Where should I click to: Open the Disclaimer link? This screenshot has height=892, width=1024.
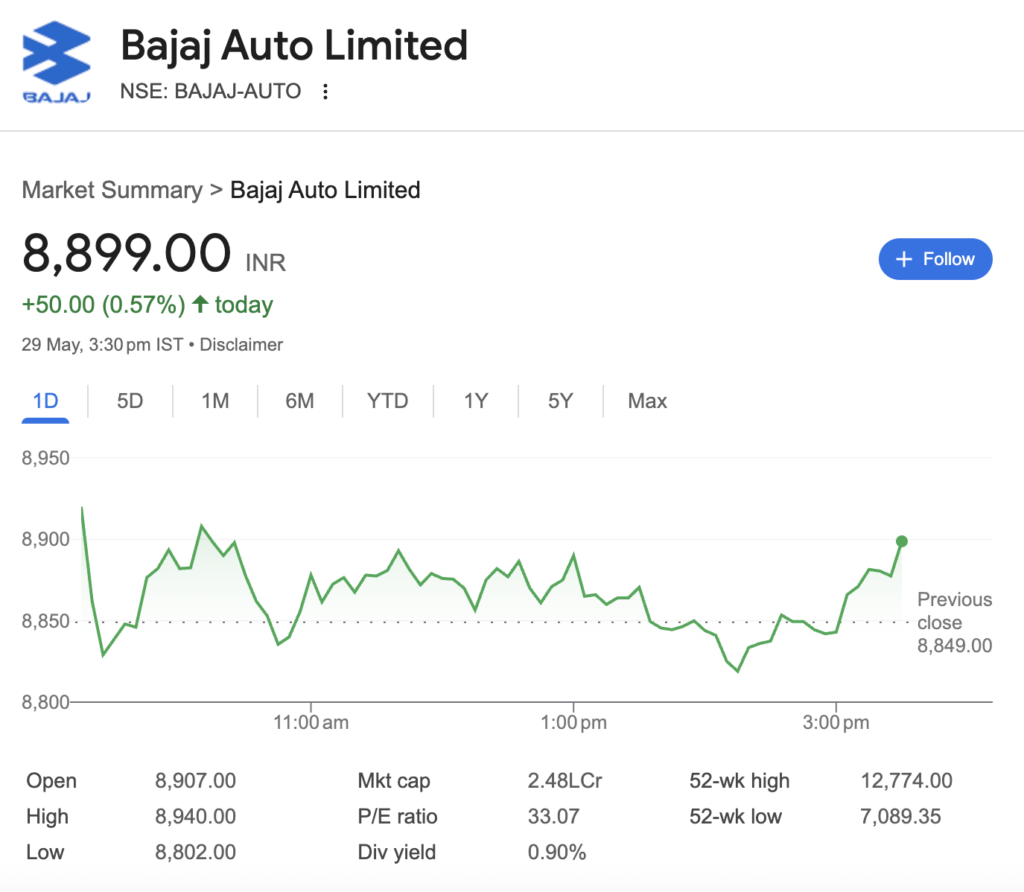pyautogui.click(x=241, y=345)
